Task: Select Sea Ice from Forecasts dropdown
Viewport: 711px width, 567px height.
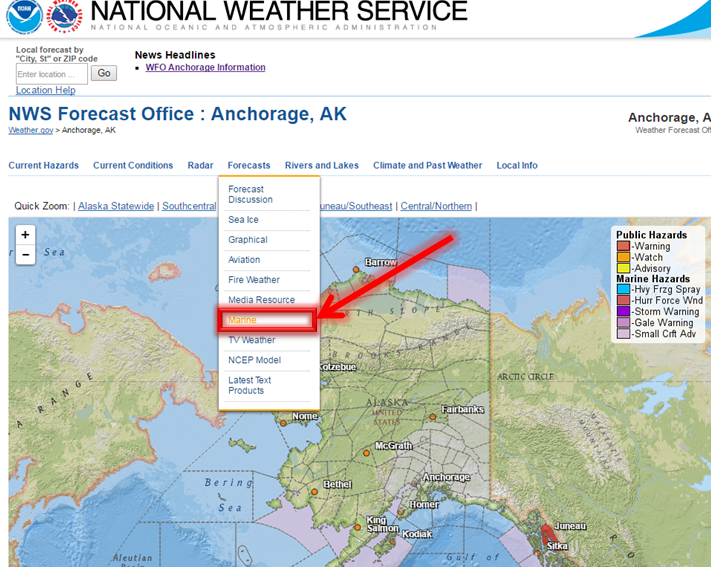Action: point(243,220)
